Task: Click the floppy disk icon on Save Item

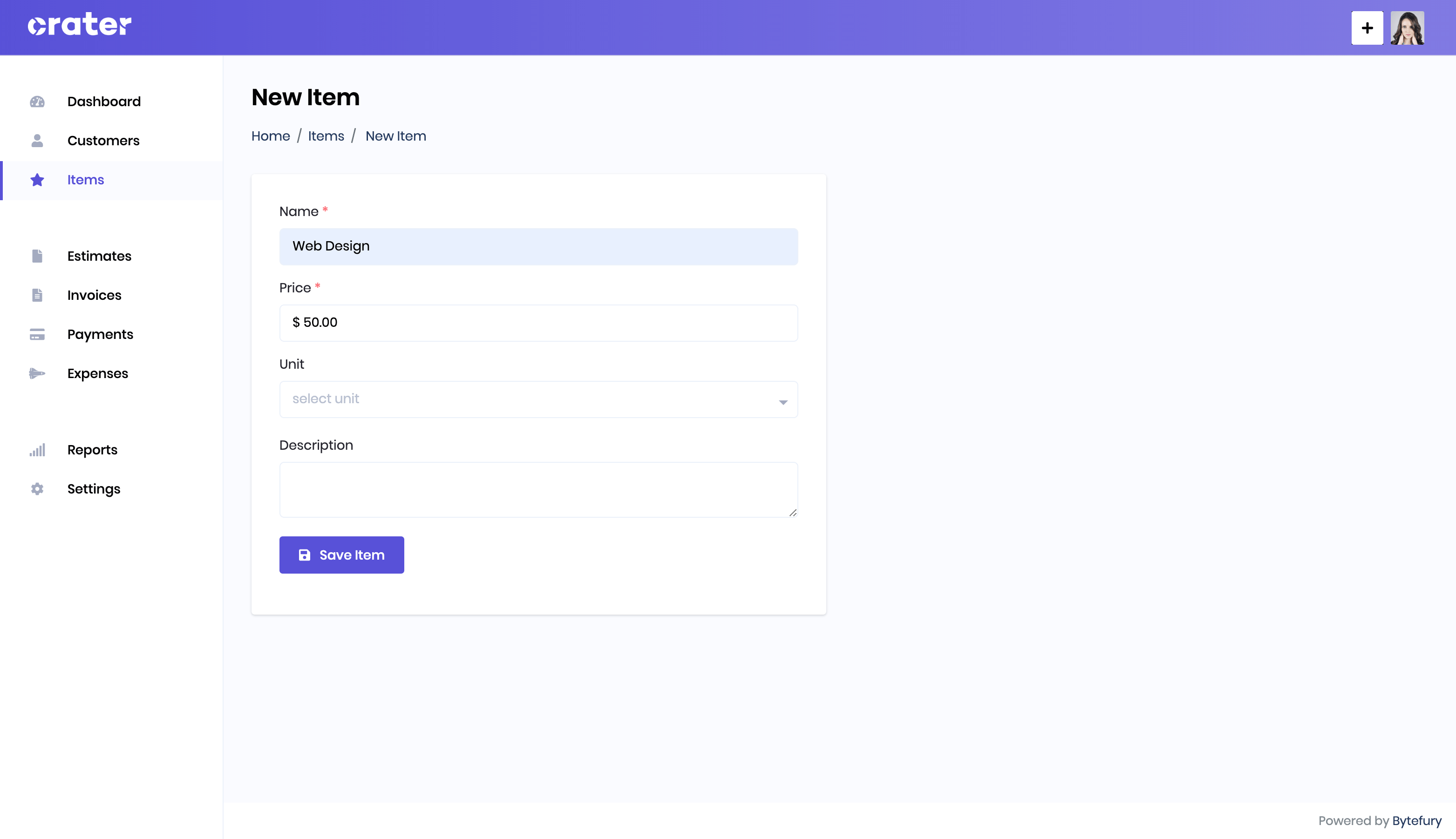Action: pyautogui.click(x=304, y=555)
